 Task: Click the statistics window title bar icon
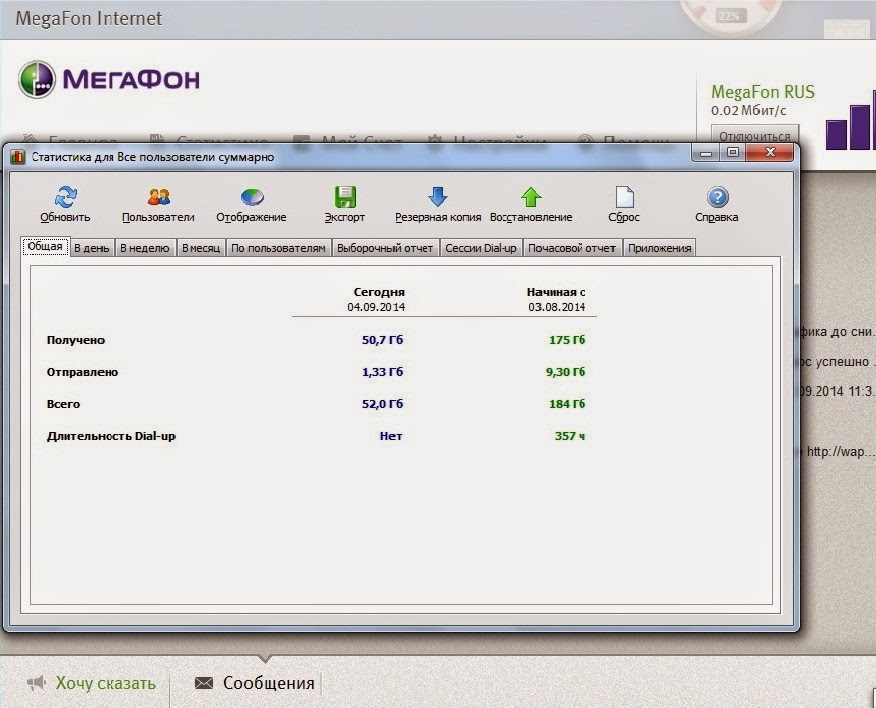pyautogui.click(x=17, y=157)
